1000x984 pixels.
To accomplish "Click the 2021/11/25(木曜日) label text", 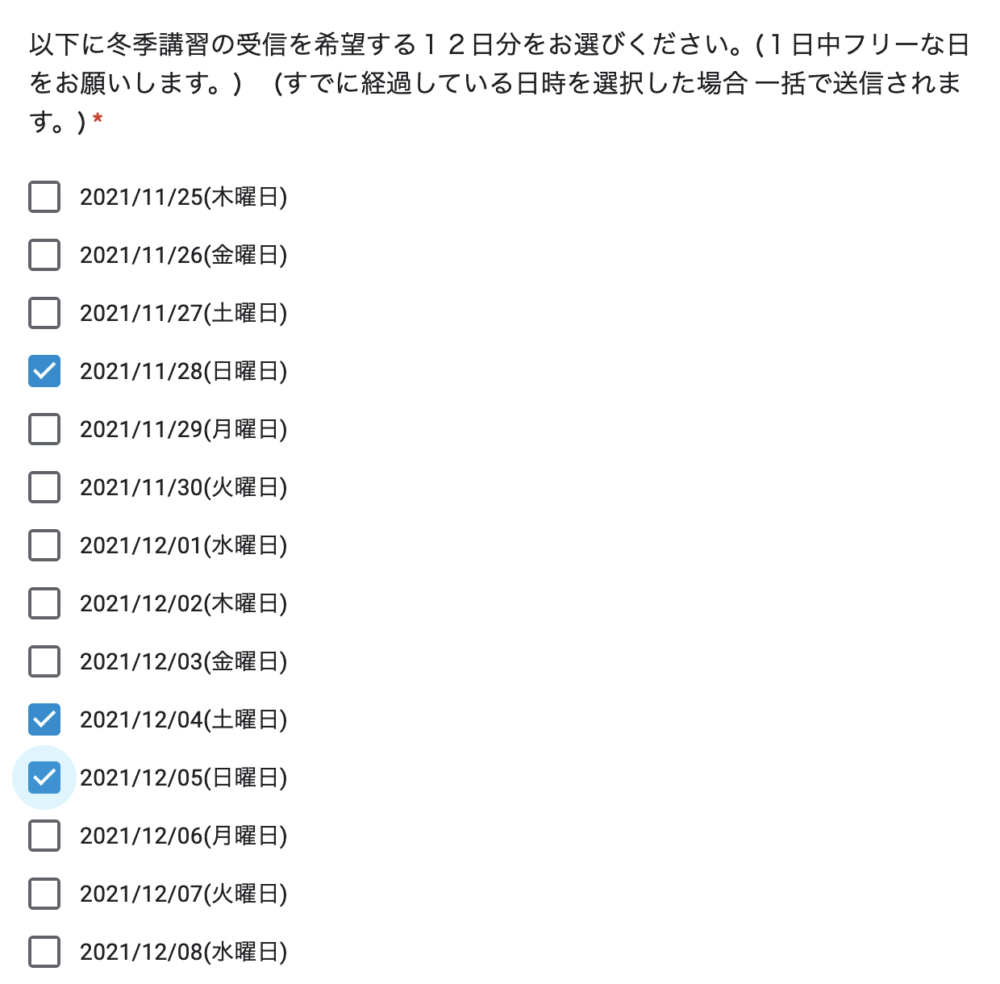I will [x=183, y=197].
